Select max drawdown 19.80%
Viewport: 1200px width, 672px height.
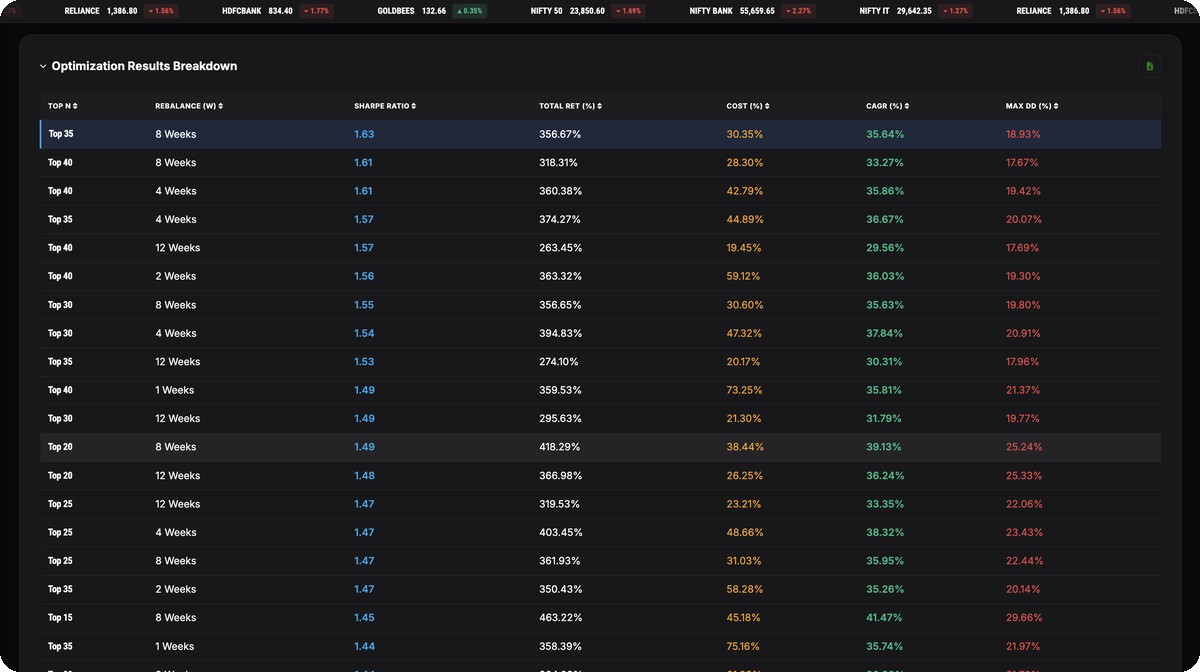[x=1023, y=305]
